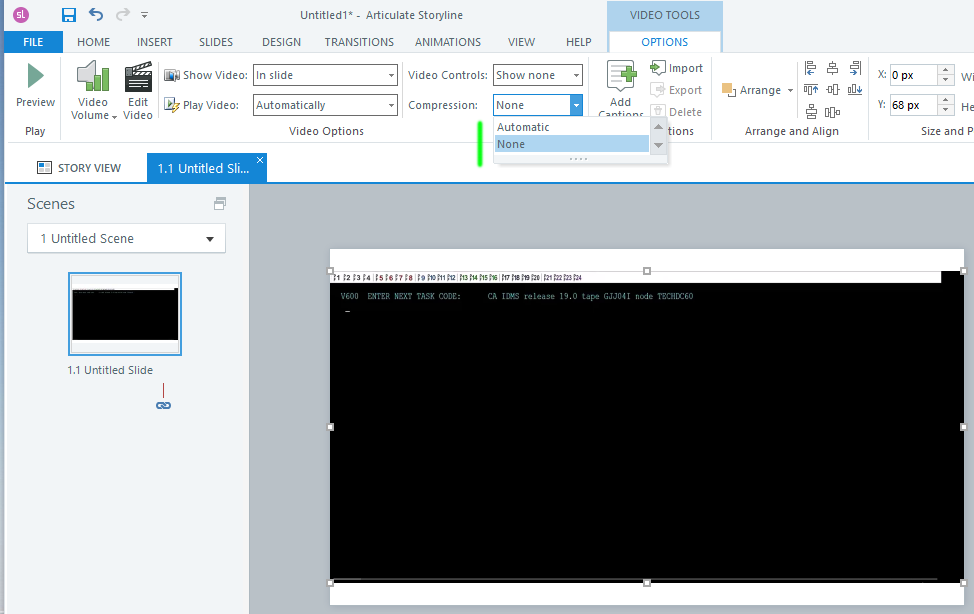Click the Preview play icon

click(35, 77)
